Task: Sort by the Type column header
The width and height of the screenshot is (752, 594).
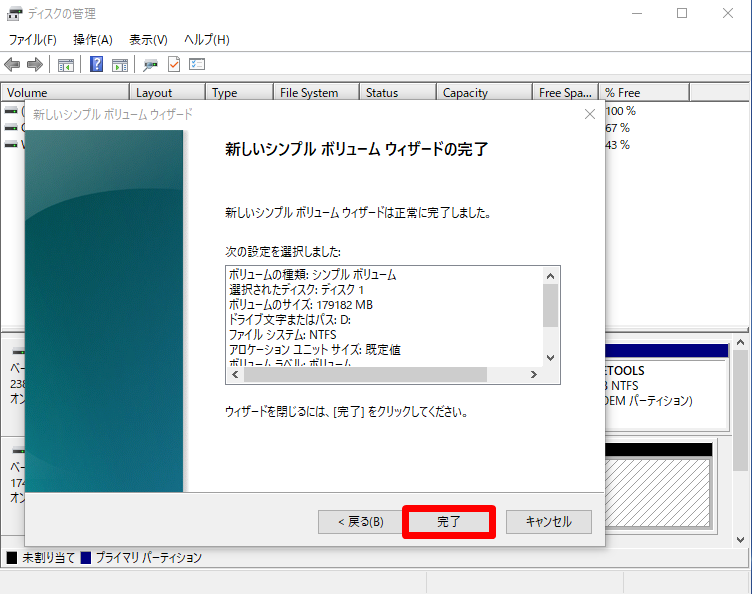Action: point(239,93)
